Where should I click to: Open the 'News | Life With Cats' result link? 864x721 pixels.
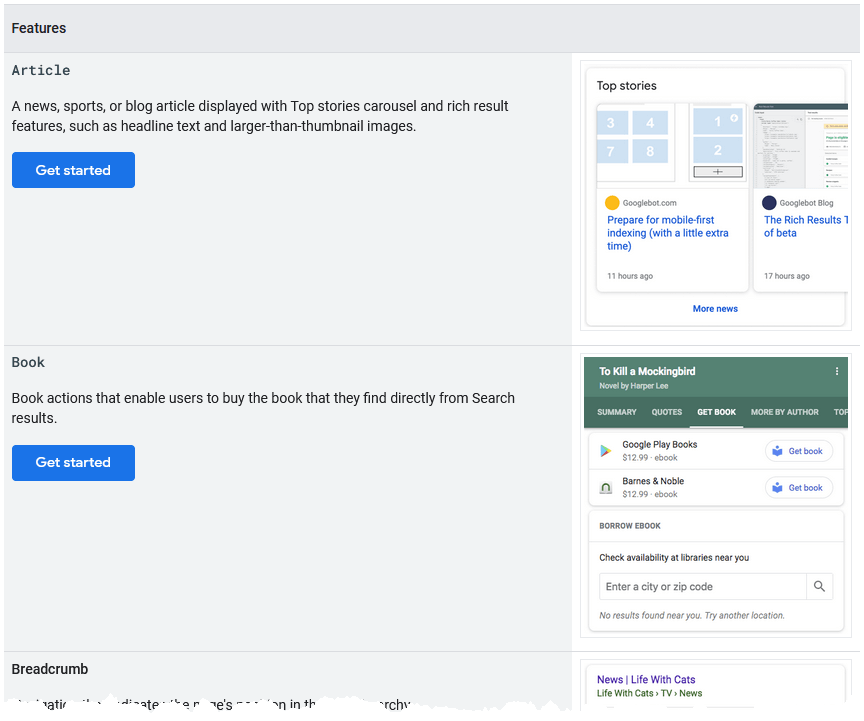click(646, 680)
